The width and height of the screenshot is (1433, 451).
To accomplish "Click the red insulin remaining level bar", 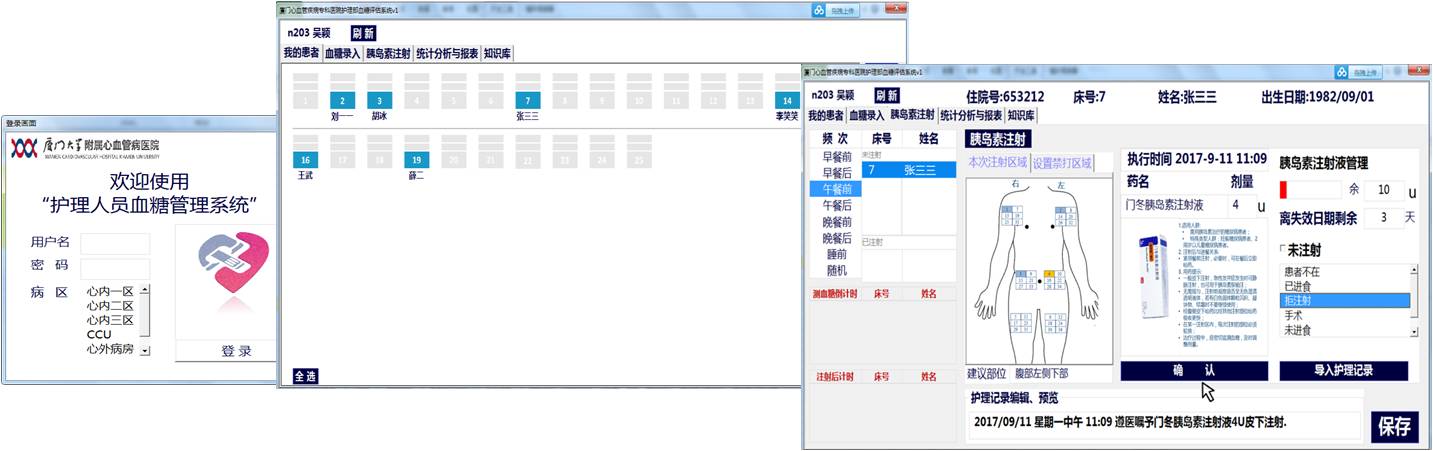I will click(x=1283, y=190).
